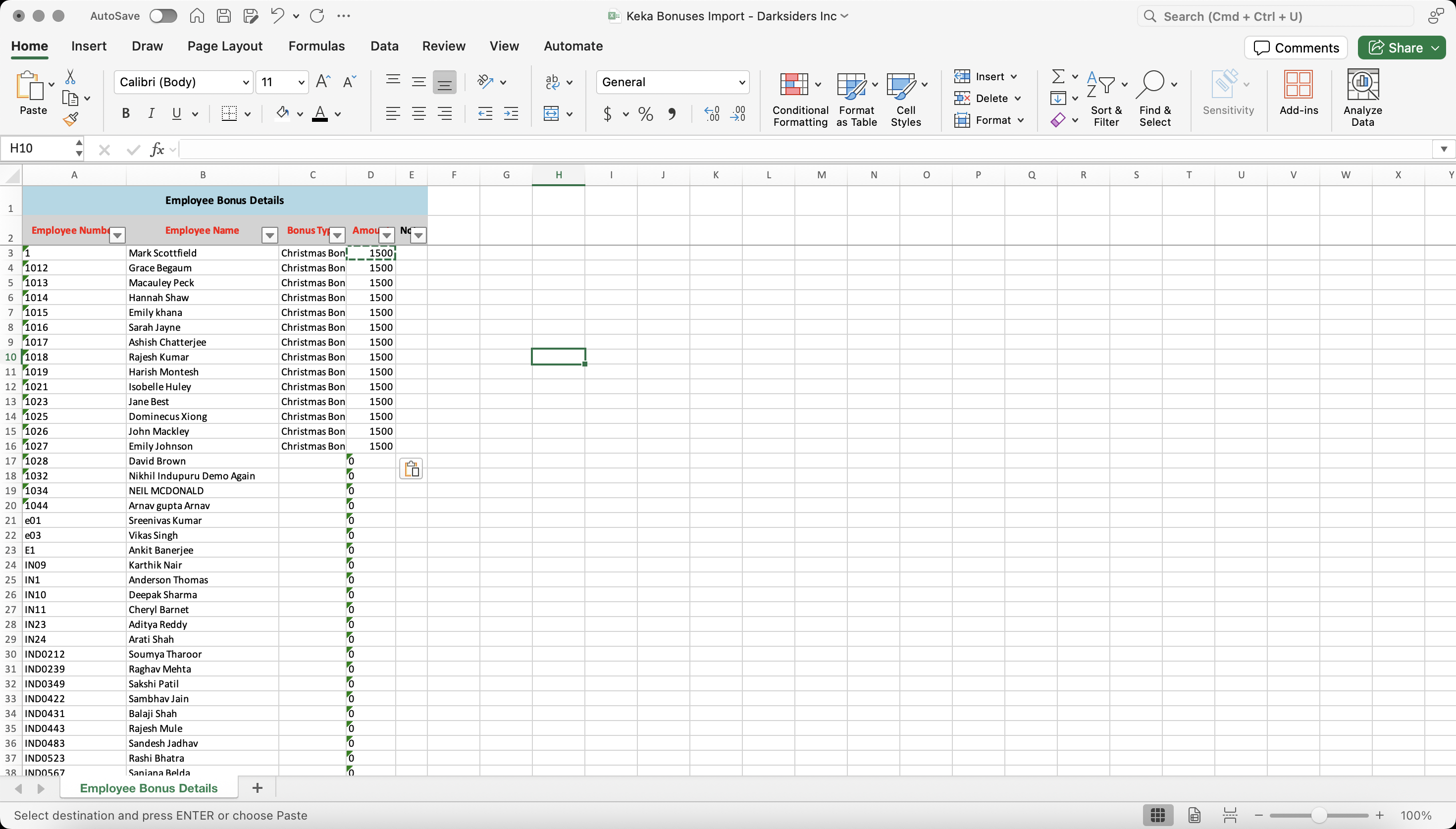Switch to Page Layout view in status bar
The width and height of the screenshot is (1456, 829).
coord(1194,815)
